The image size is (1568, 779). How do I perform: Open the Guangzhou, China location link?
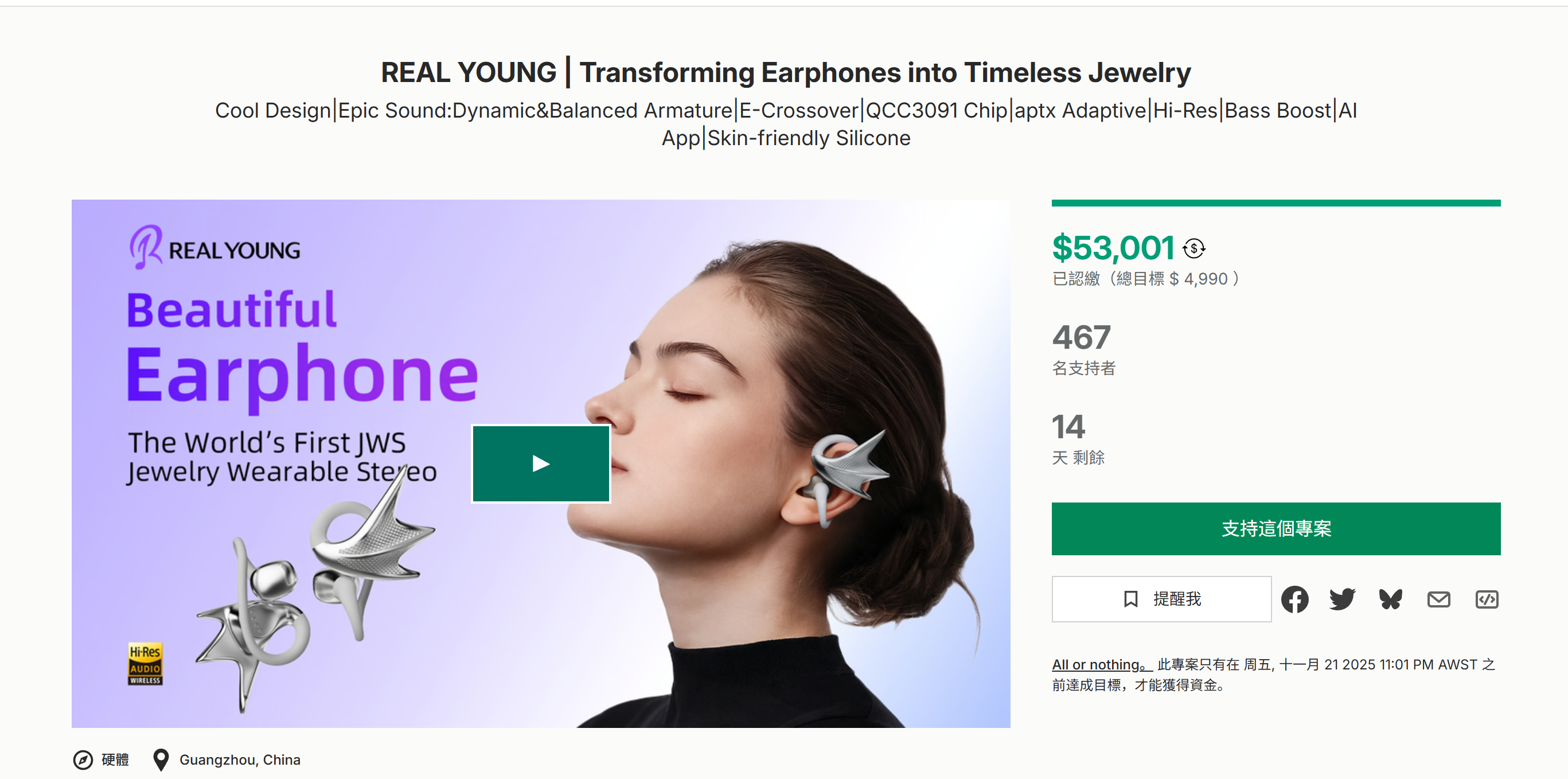point(240,759)
